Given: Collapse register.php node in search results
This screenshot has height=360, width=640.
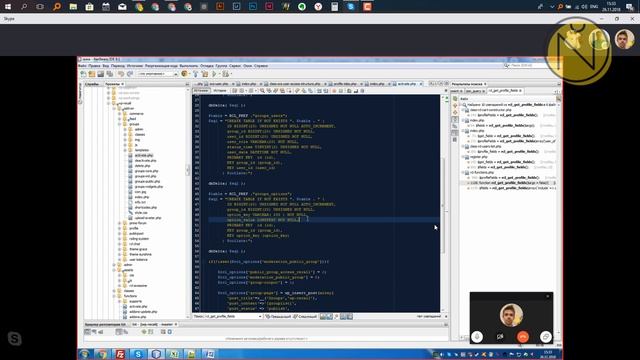Looking at the screenshot, I should coord(463,157).
